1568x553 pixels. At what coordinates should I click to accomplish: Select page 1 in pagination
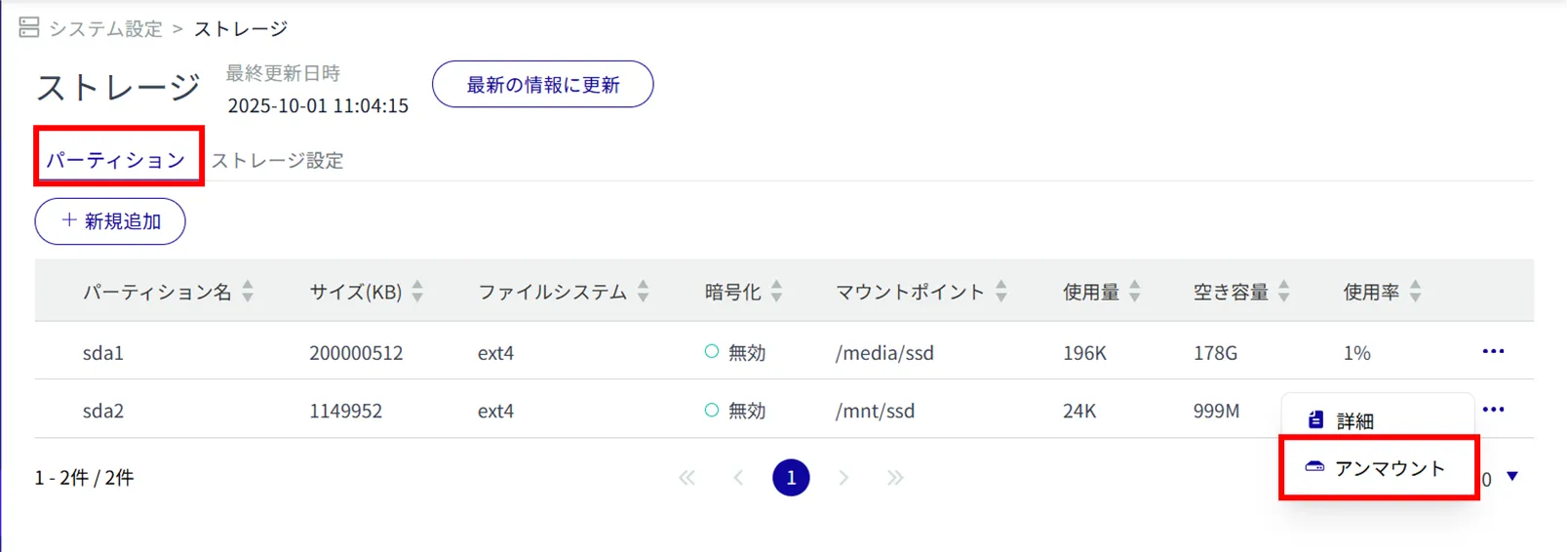(x=791, y=478)
